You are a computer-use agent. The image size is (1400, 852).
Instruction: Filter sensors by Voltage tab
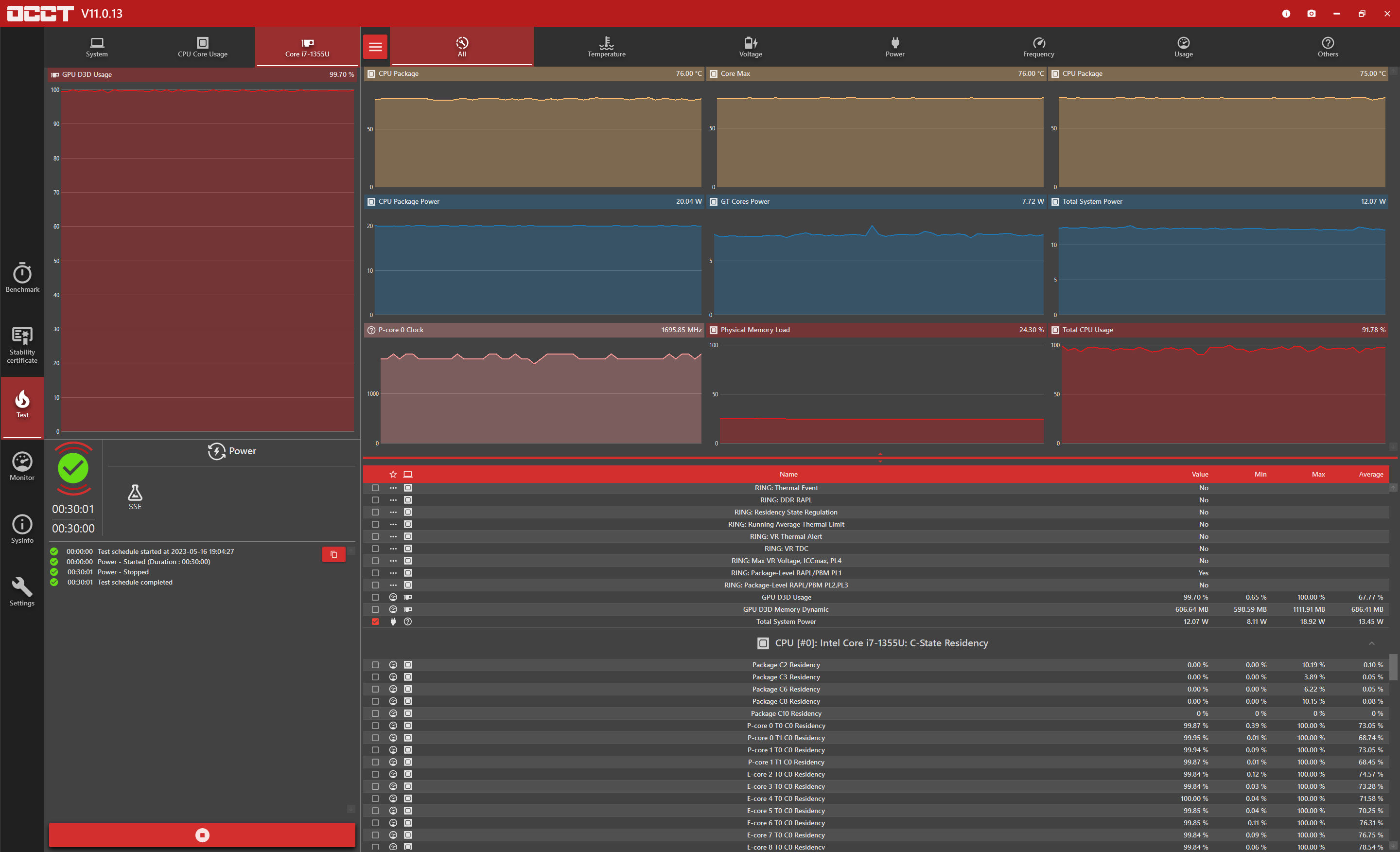(751, 47)
